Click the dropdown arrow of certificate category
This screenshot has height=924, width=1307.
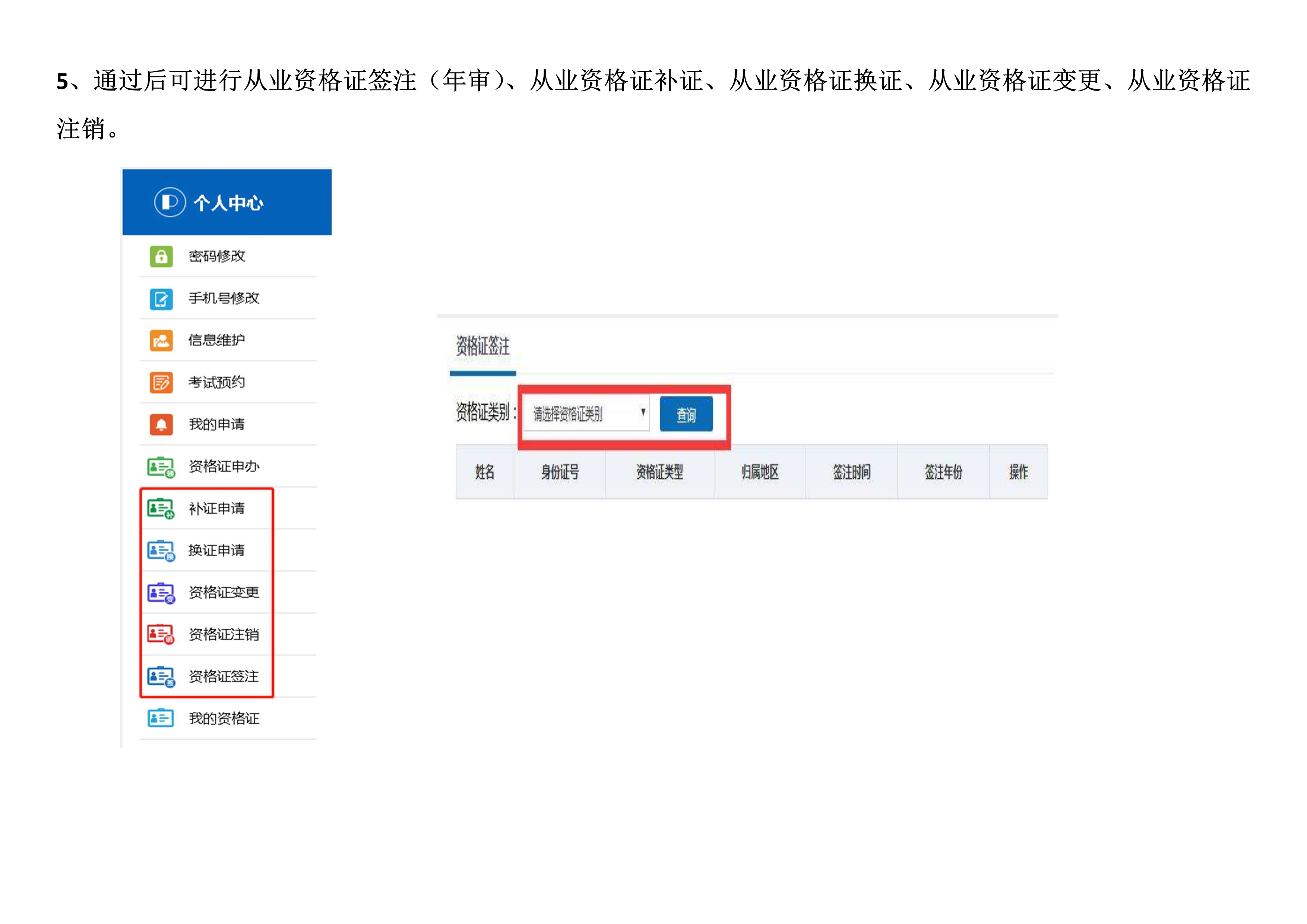(643, 412)
